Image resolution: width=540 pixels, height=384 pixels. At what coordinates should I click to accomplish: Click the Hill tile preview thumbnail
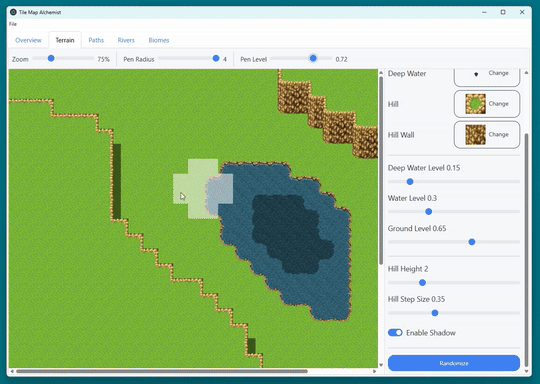(475, 104)
